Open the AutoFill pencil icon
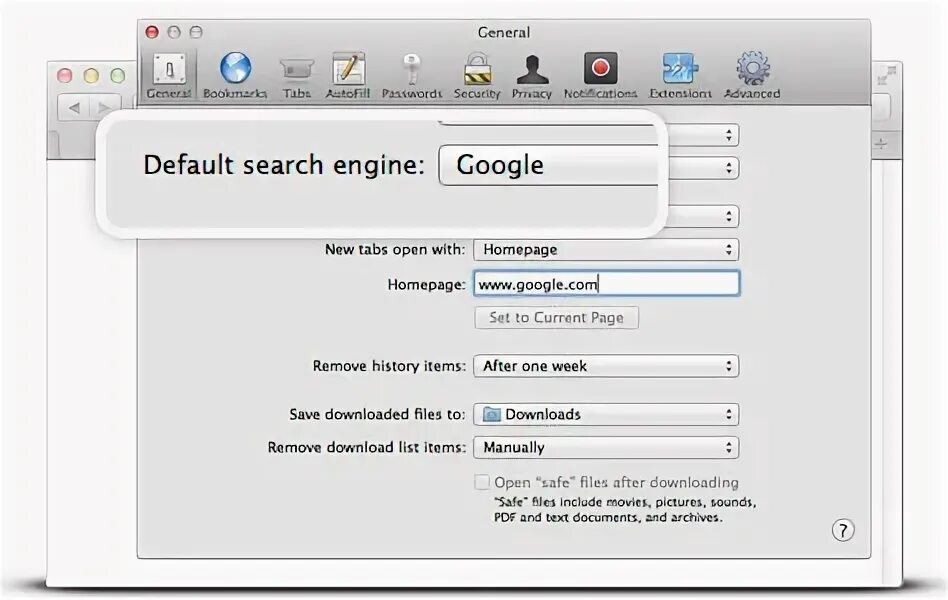 click(x=348, y=68)
